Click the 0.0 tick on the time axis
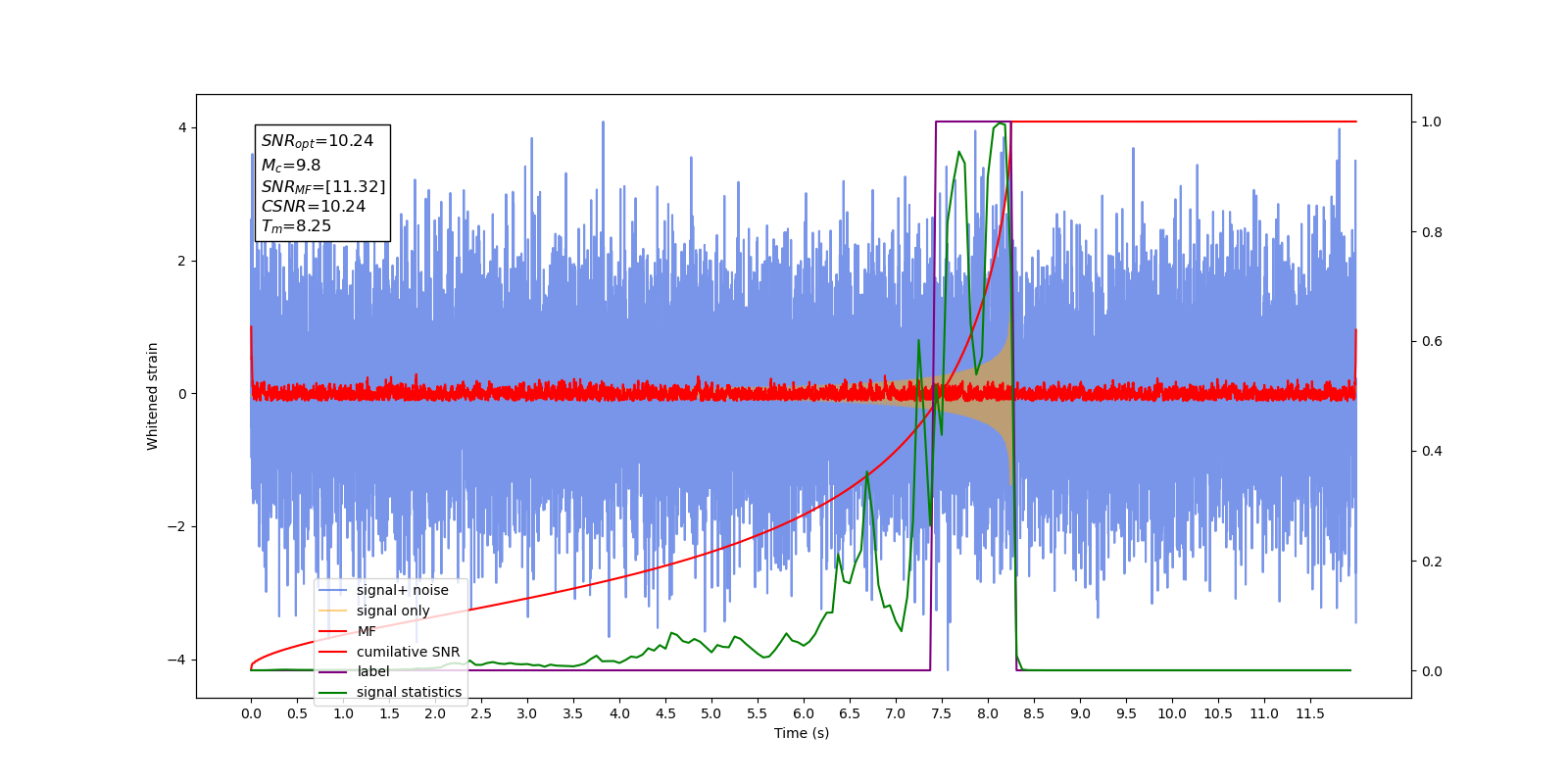1568x784 pixels. coord(251,713)
